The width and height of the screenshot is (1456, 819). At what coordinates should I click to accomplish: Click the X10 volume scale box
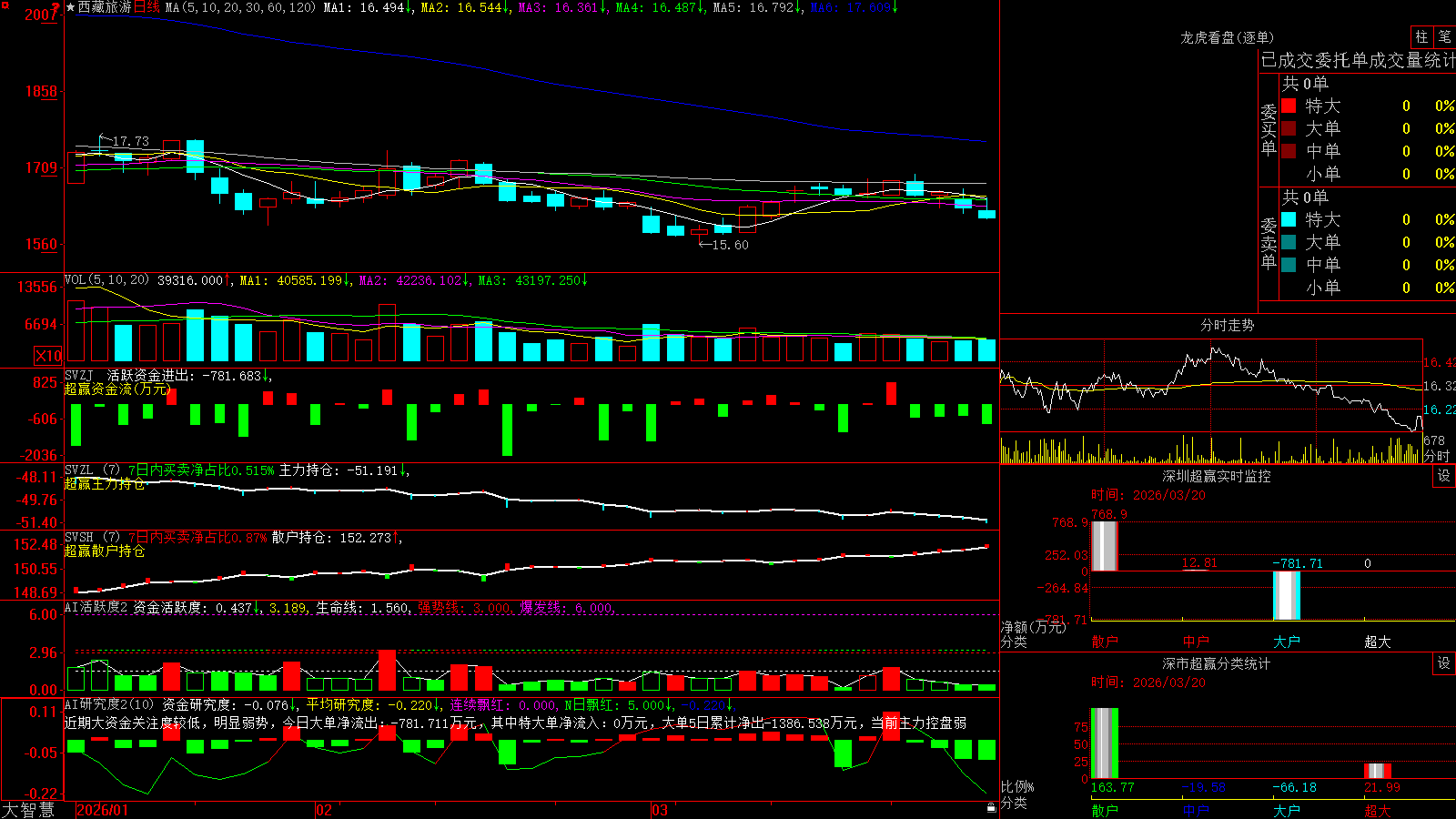(x=48, y=356)
